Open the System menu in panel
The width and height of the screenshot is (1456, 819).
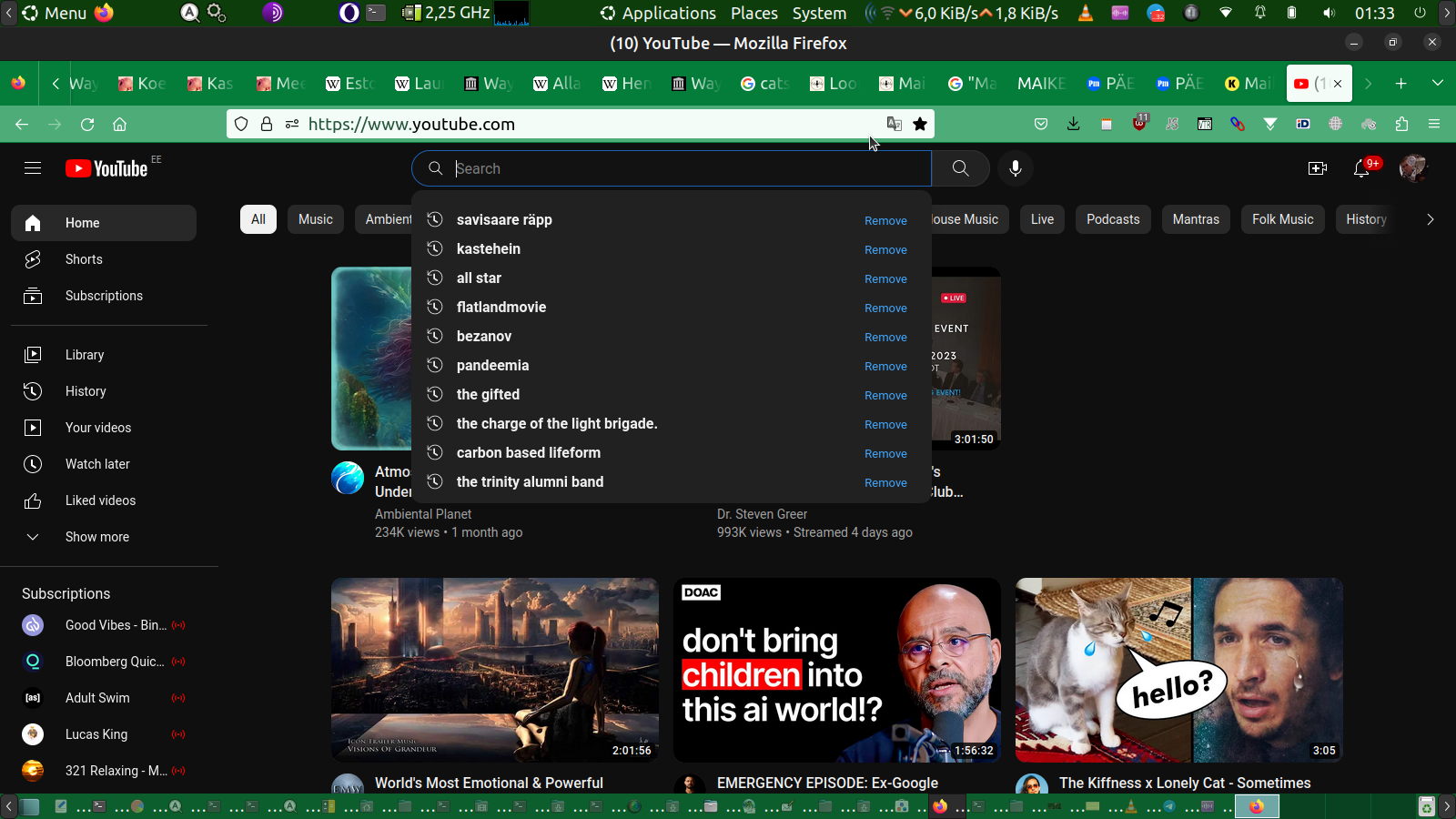tap(819, 13)
